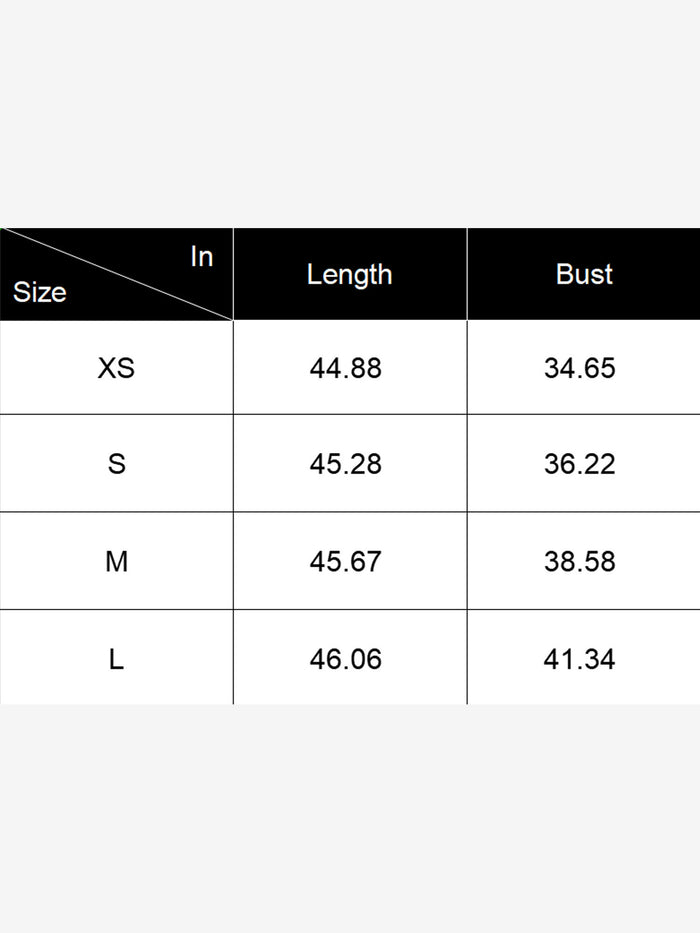Viewport: 700px width, 933px height.
Task: Click the 36.22 bust value
Action: click(x=580, y=464)
